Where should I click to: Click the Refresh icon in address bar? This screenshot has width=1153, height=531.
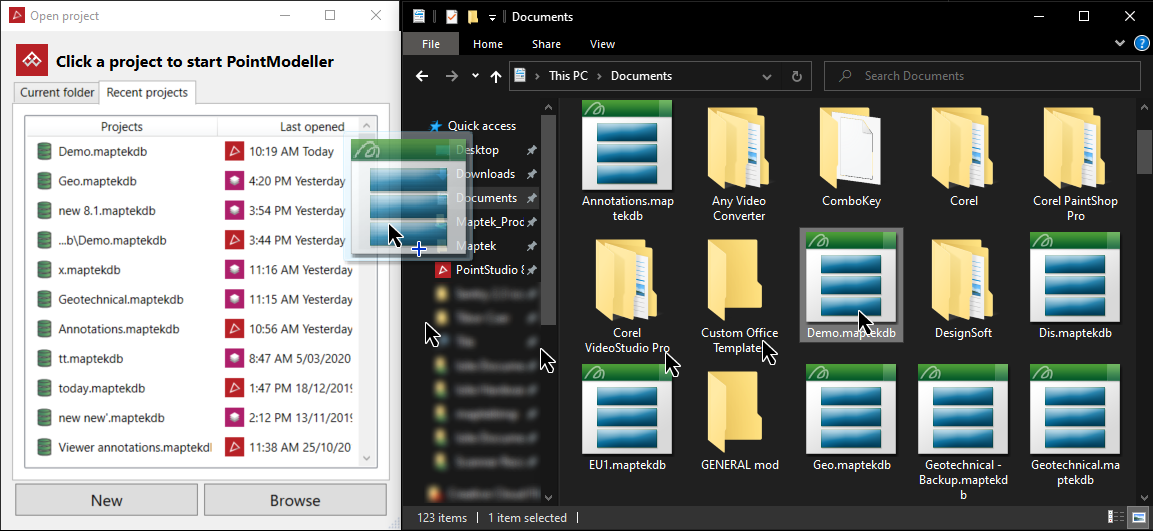(x=797, y=76)
